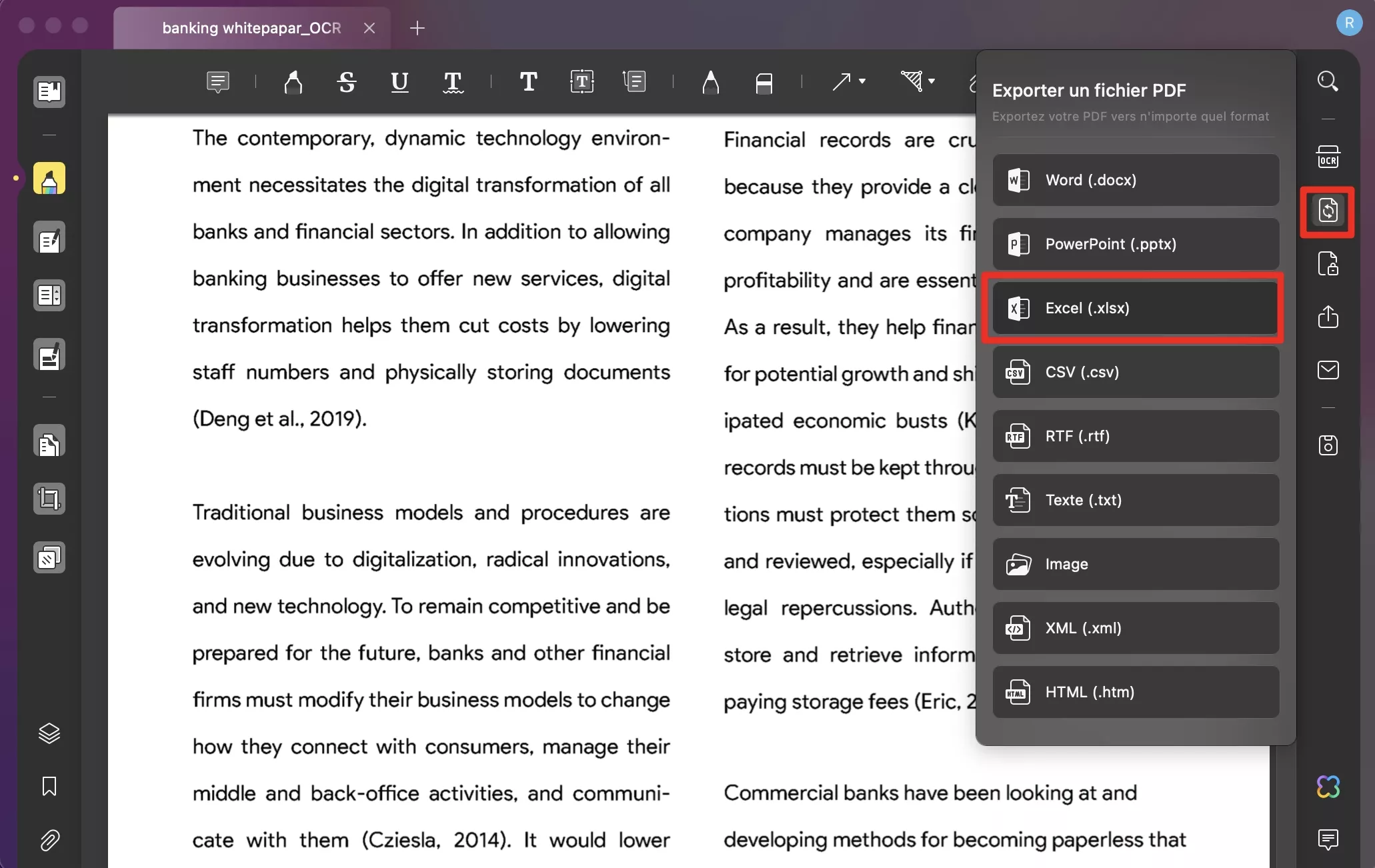The width and height of the screenshot is (1375, 868).
Task: Select the highlighted Comment tool in sidebar
Action: [49, 178]
